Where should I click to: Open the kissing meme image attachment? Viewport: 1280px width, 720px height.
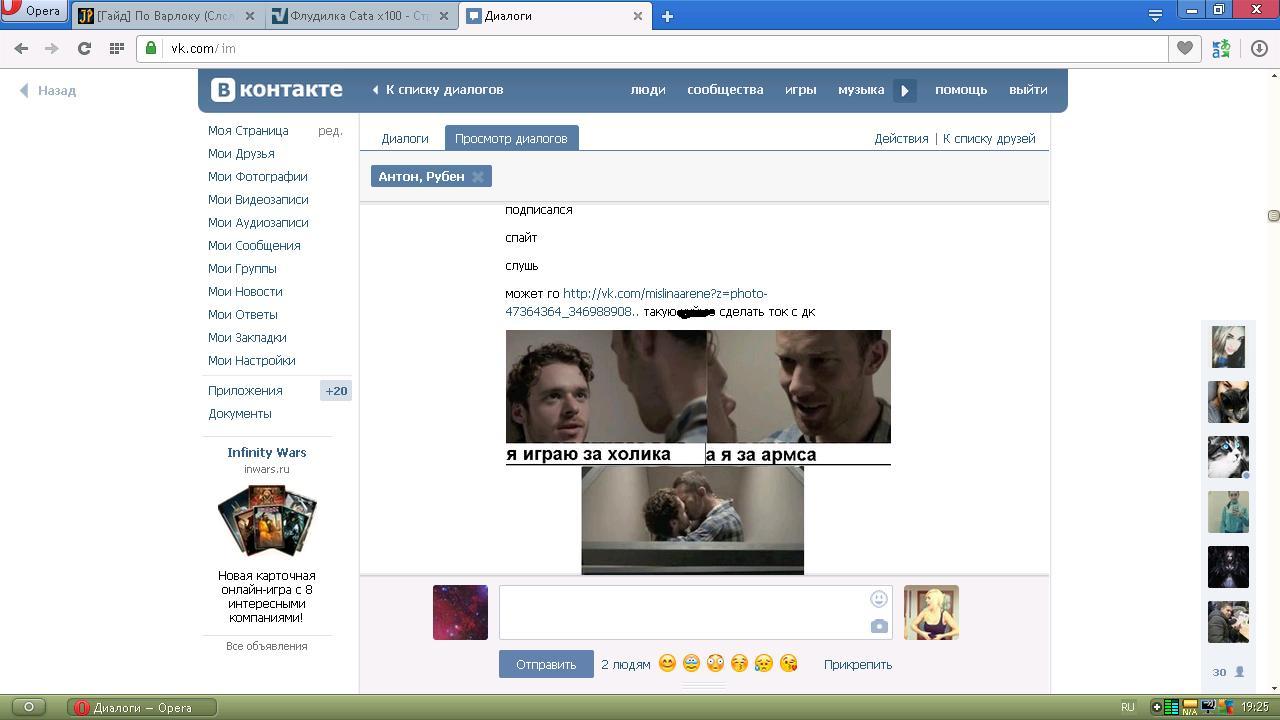(698, 452)
